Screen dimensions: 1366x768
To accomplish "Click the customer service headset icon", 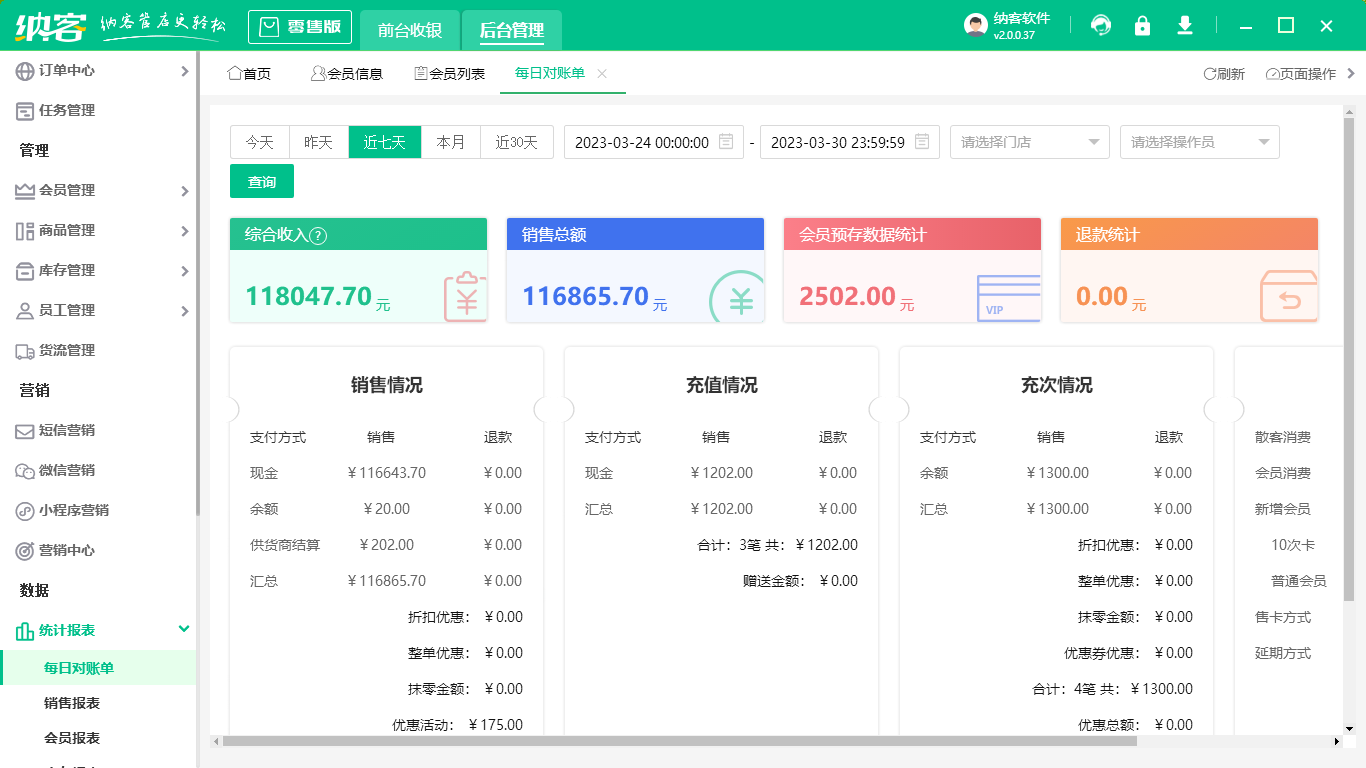I will coord(1100,26).
